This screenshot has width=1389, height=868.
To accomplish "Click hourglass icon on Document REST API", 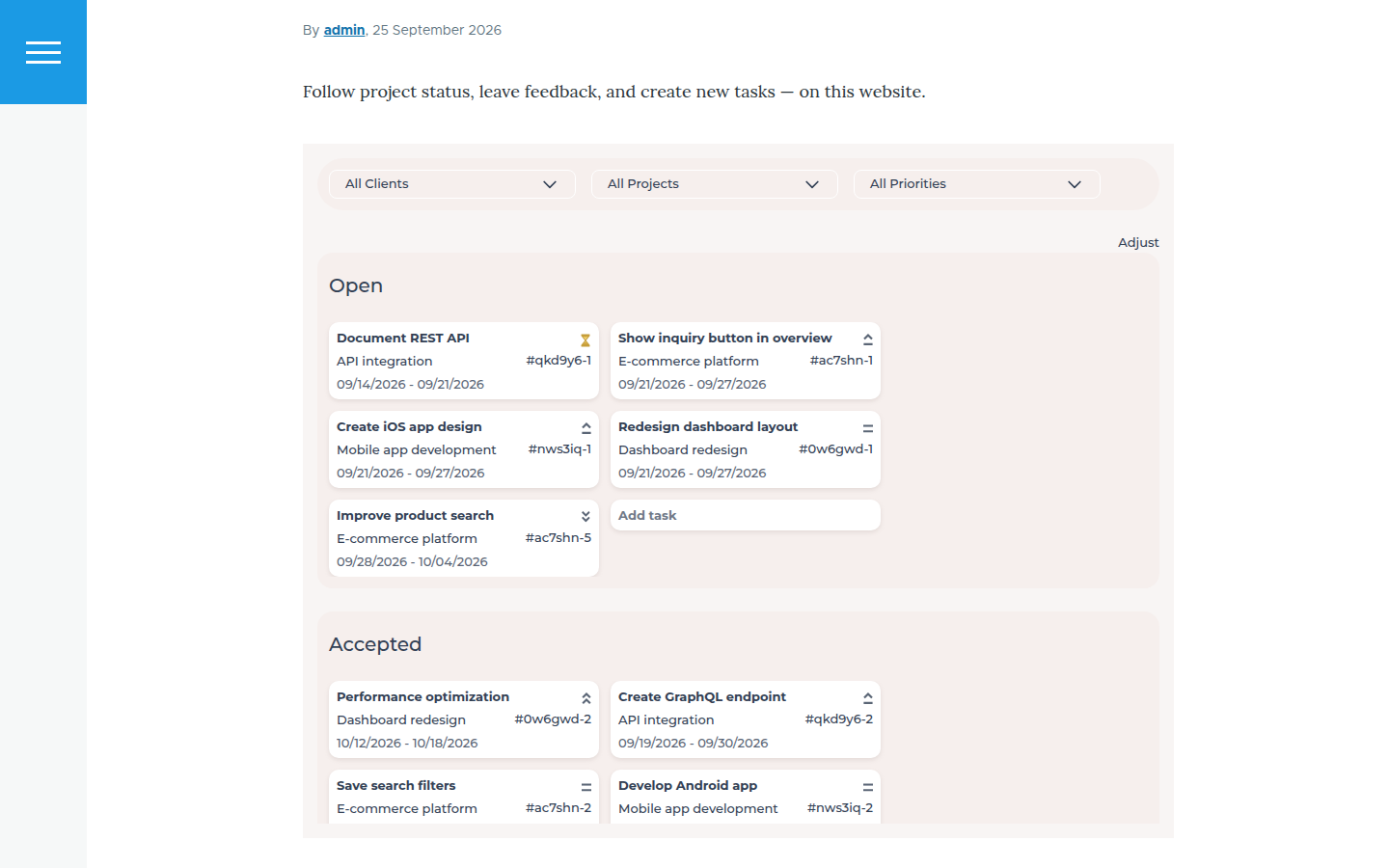I will click(586, 340).
